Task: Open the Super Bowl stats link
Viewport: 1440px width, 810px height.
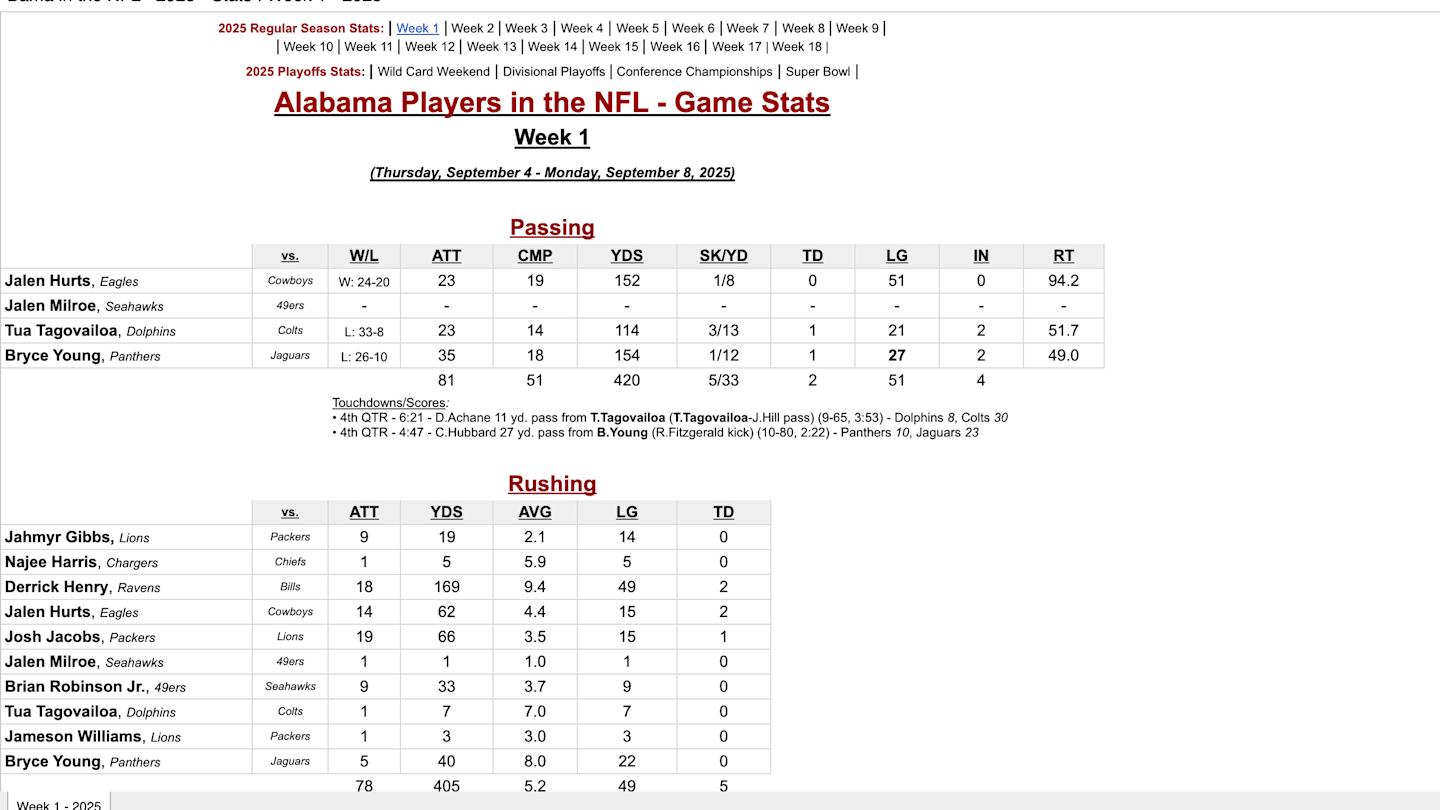Action: pos(817,71)
